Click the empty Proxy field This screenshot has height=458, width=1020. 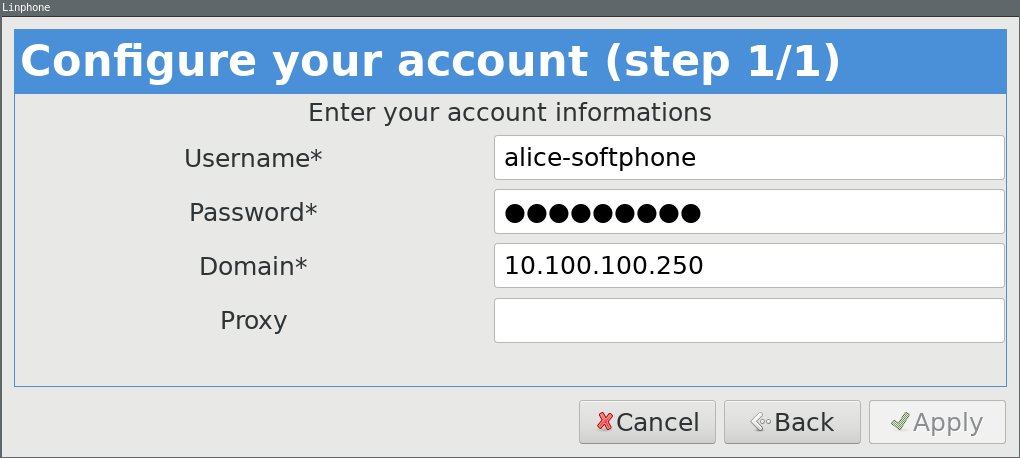point(748,320)
